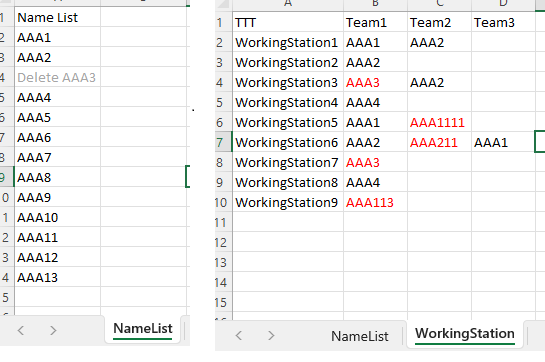The image size is (545, 362).
Task: Select Team2 AAA2 in the WorkingStation1 row
Action: [x=439, y=42]
